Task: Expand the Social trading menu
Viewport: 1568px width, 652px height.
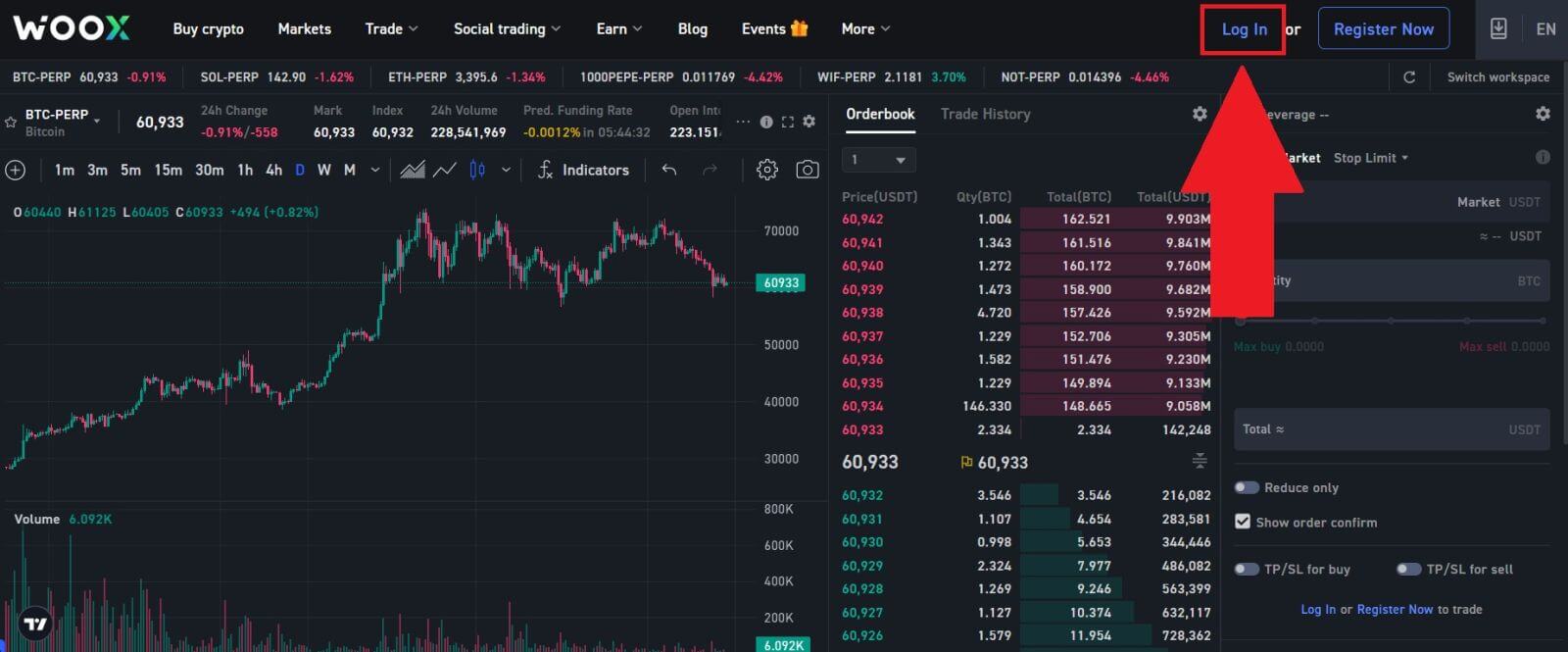Action: (x=507, y=29)
